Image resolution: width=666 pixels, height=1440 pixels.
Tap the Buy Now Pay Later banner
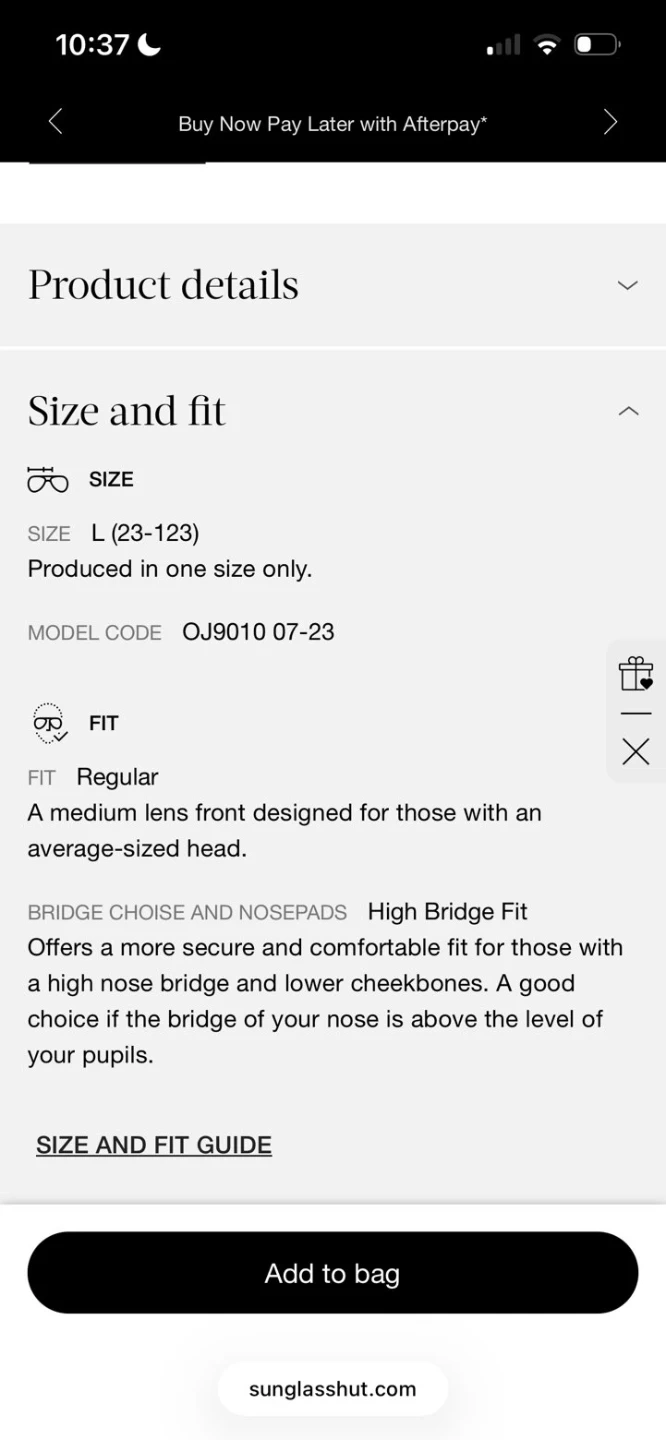332,124
